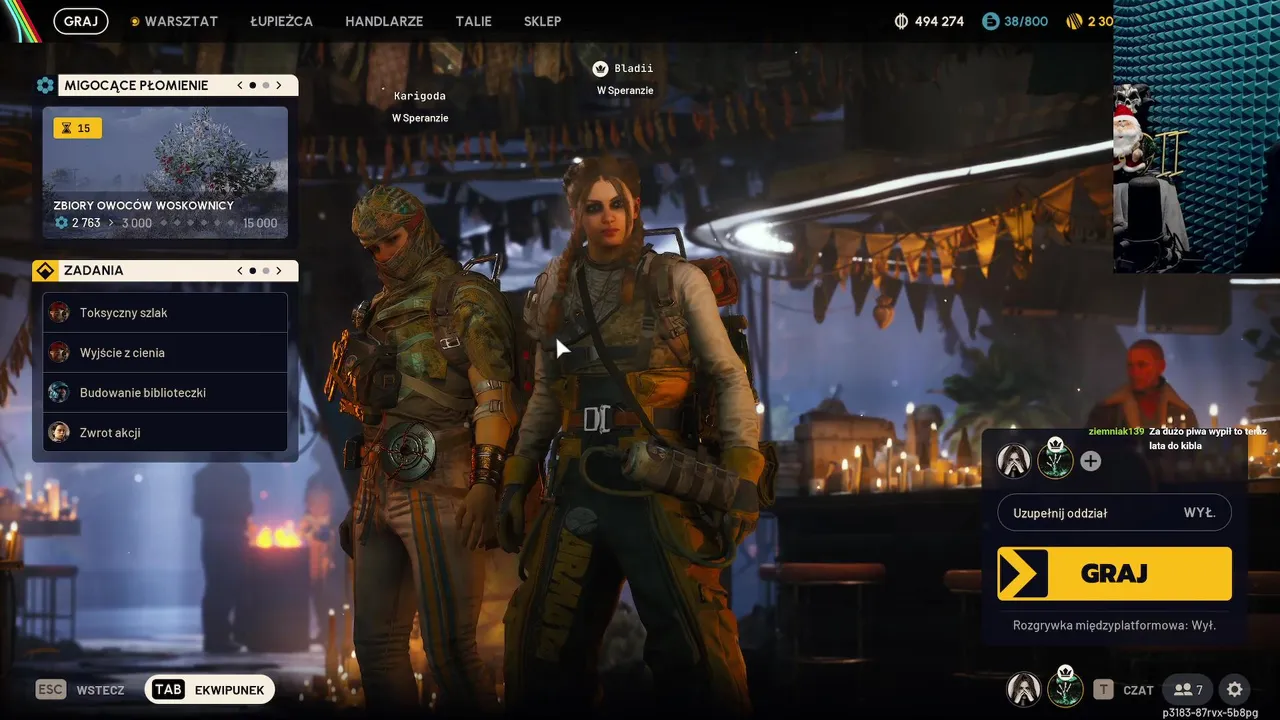Click first party avatar in bottom bar
This screenshot has height=720, width=1280.
[1023, 689]
